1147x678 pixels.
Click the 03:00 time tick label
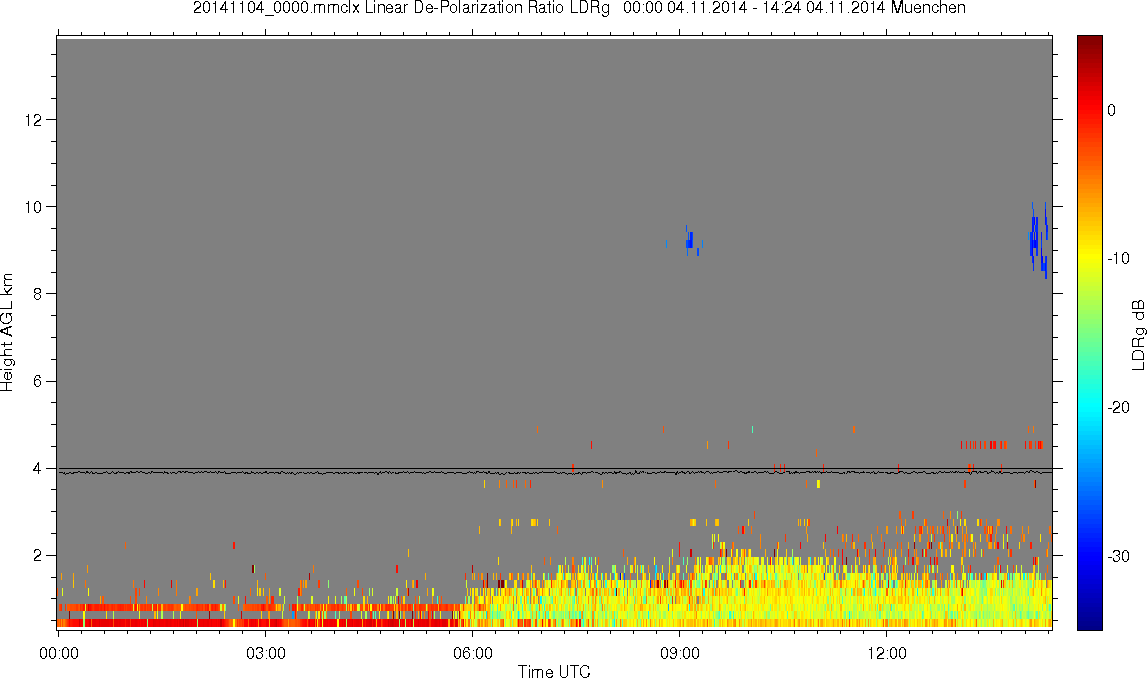266,653
